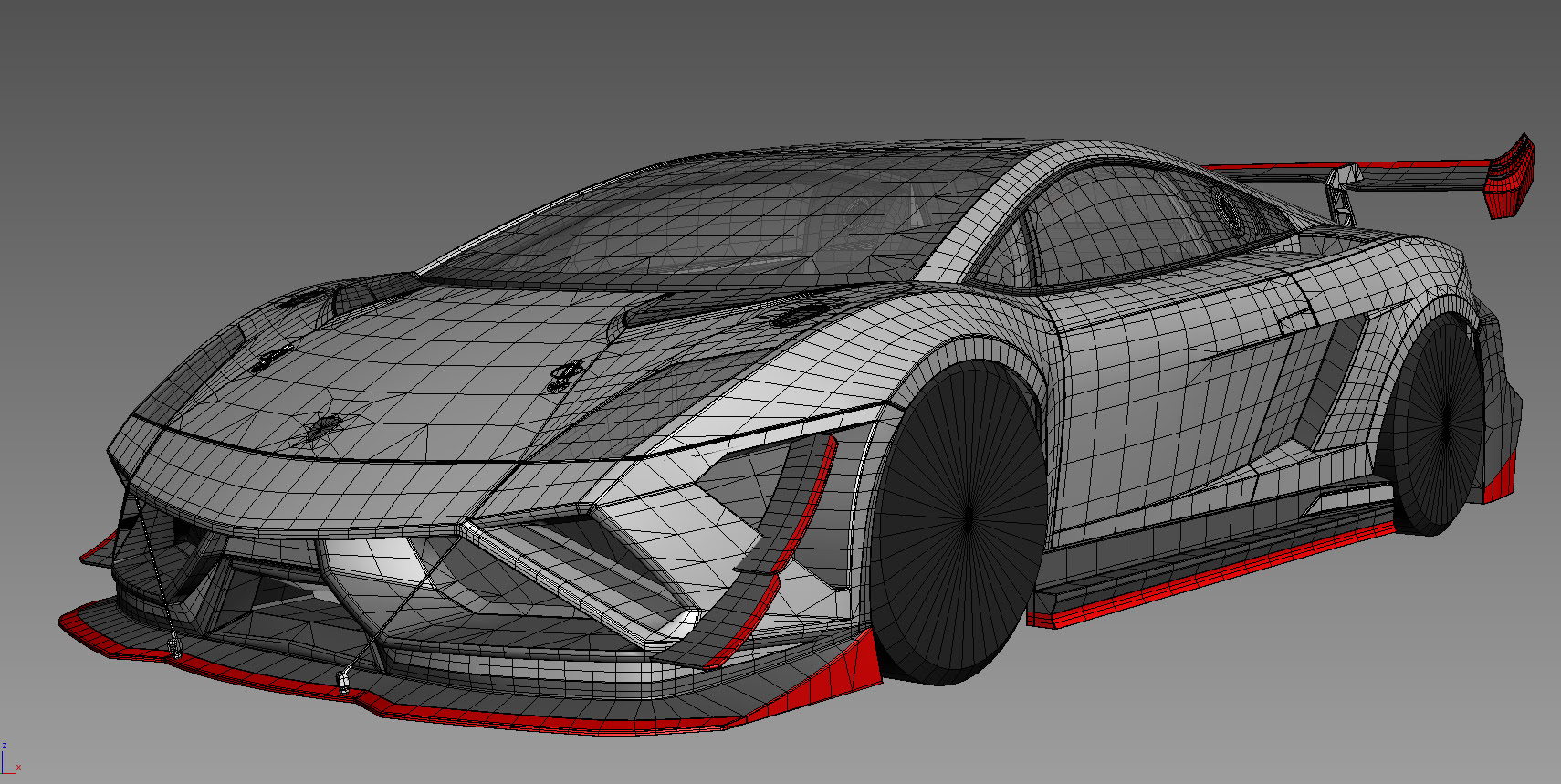Click the side door window
1561x784 pixels.
[1123, 224]
